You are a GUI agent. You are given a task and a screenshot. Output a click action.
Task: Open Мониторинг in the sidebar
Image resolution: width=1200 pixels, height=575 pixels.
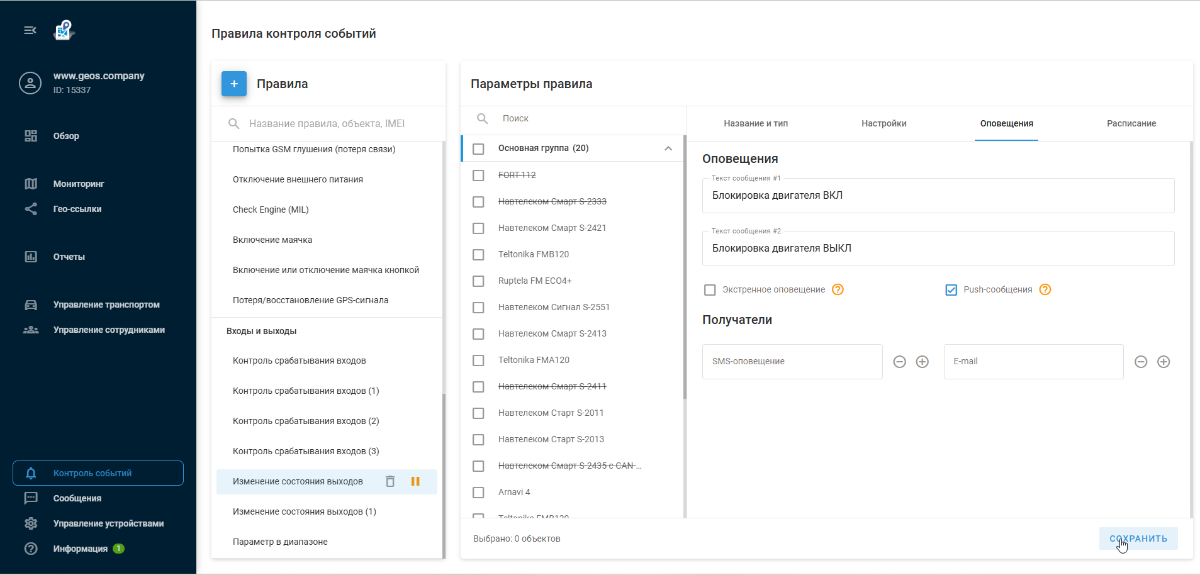point(78,184)
